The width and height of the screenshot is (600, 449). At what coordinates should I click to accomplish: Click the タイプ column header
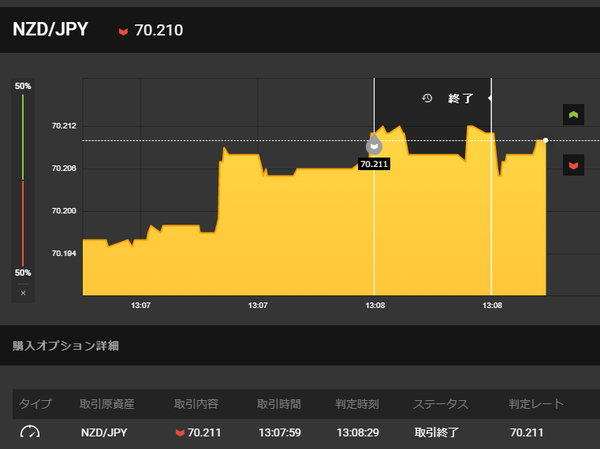pos(35,404)
